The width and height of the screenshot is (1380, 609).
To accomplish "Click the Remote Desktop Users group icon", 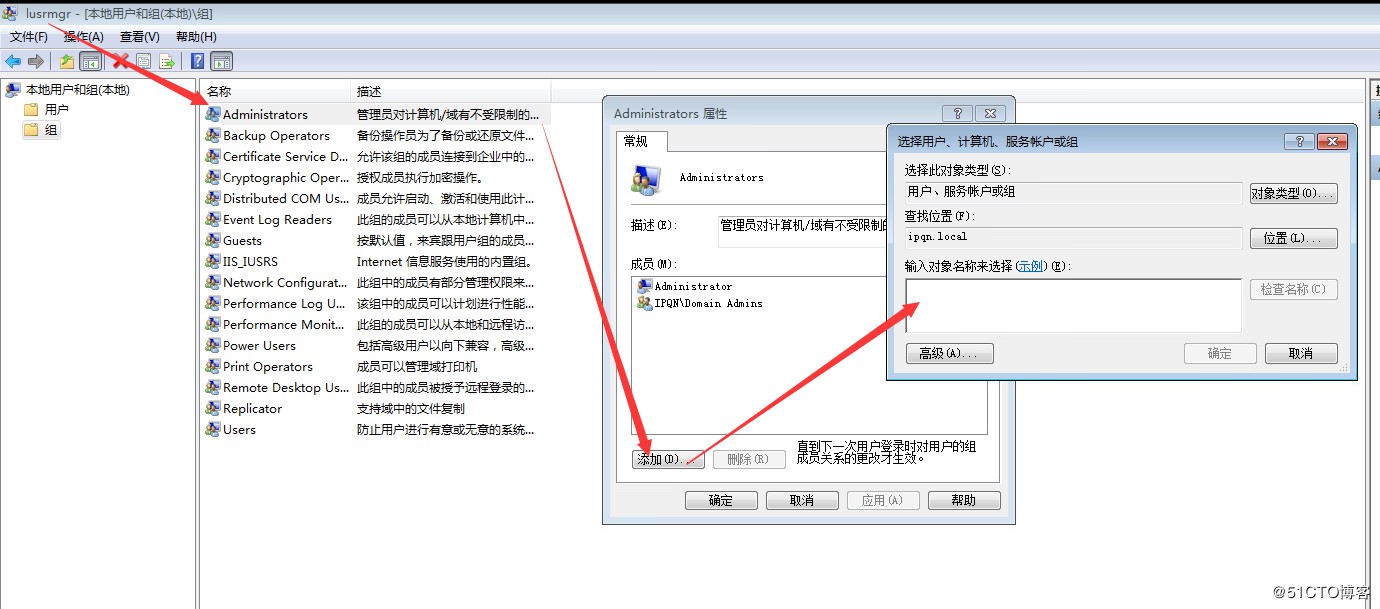I will pyautogui.click(x=213, y=387).
